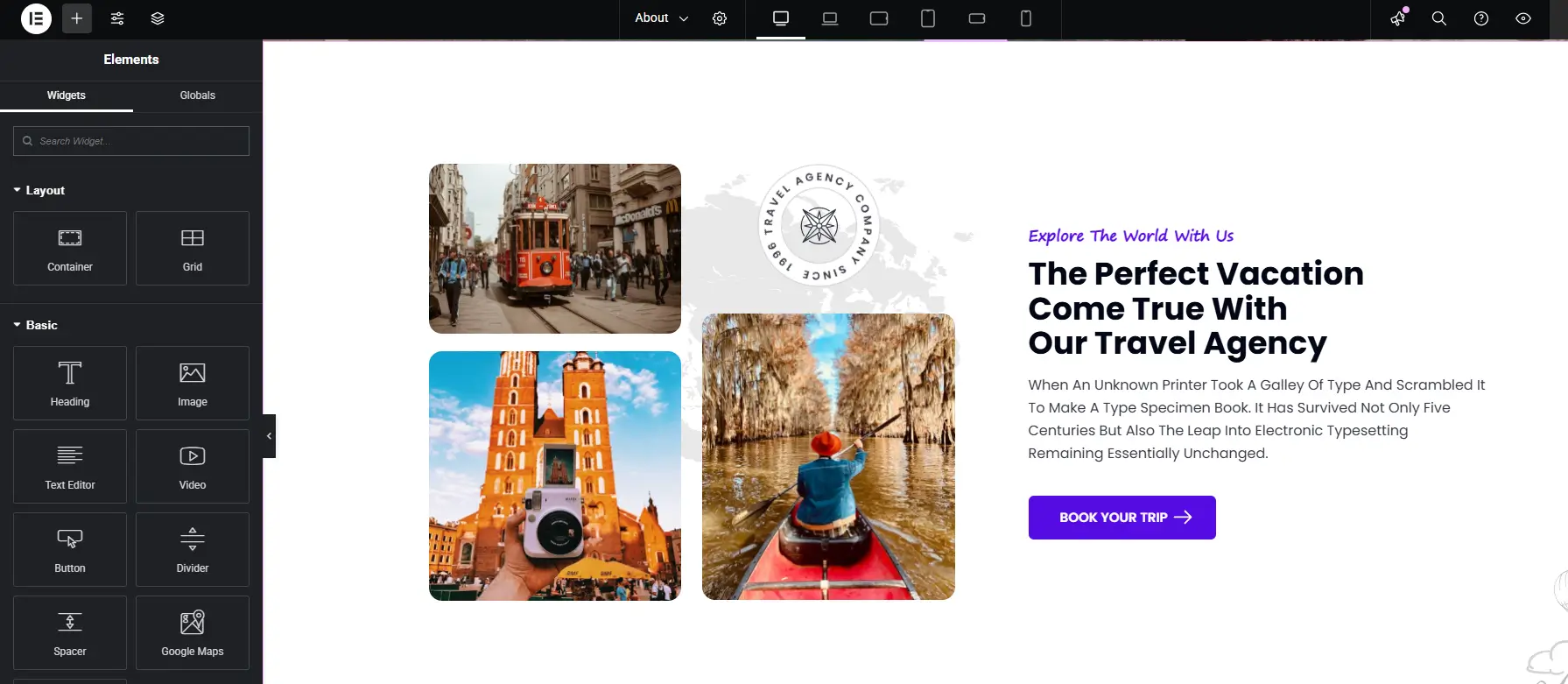Switch to Mobile landscape view
This screenshot has height=684, width=1568.
[977, 18]
